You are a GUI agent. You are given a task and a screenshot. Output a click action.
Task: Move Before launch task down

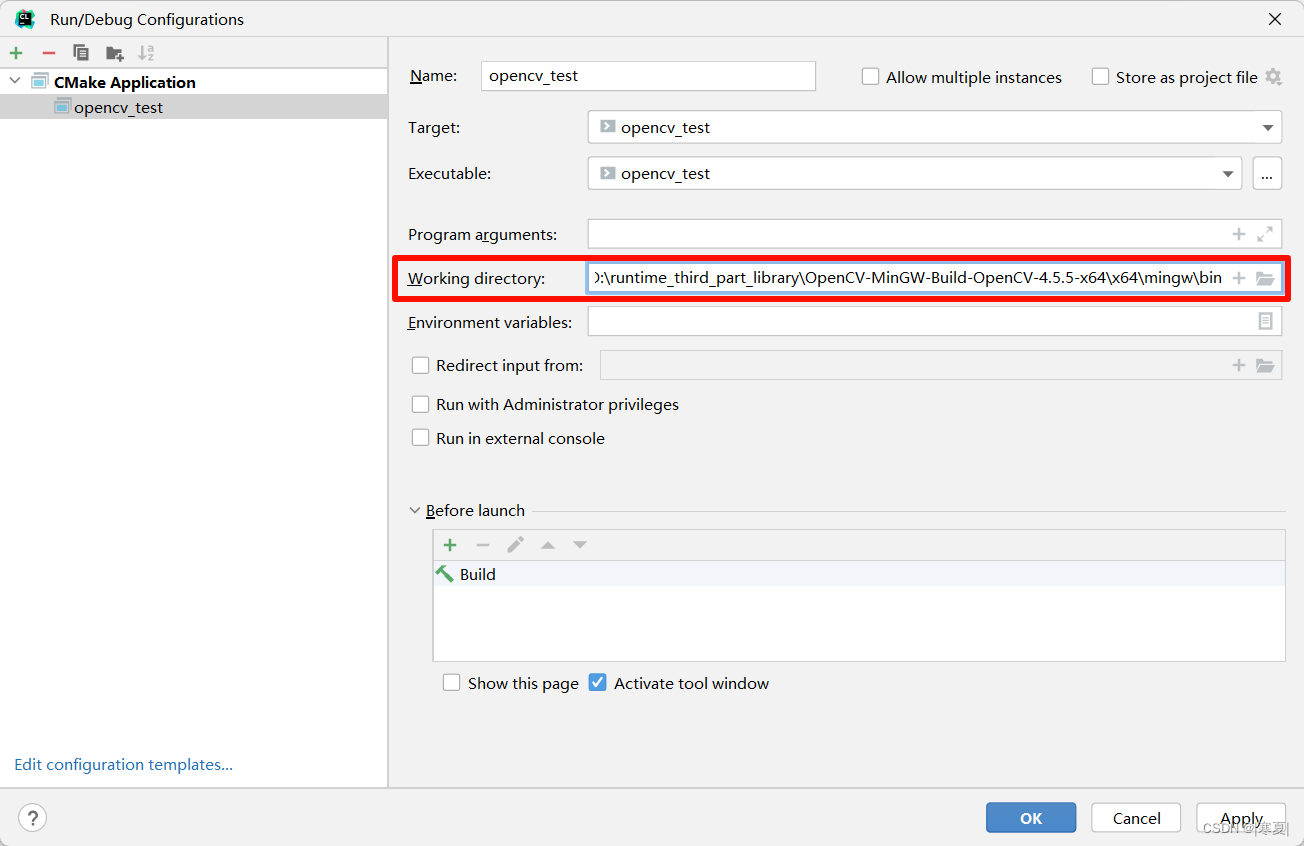[580, 545]
